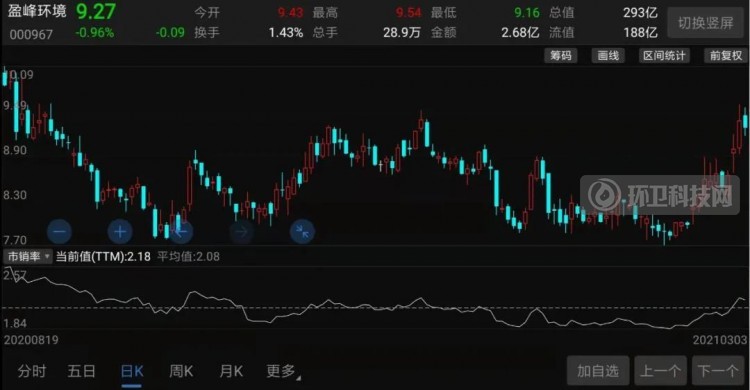Click the 当前值(TTM):2.18 label
The width and height of the screenshot is (750, 390).
coord(103,257)
